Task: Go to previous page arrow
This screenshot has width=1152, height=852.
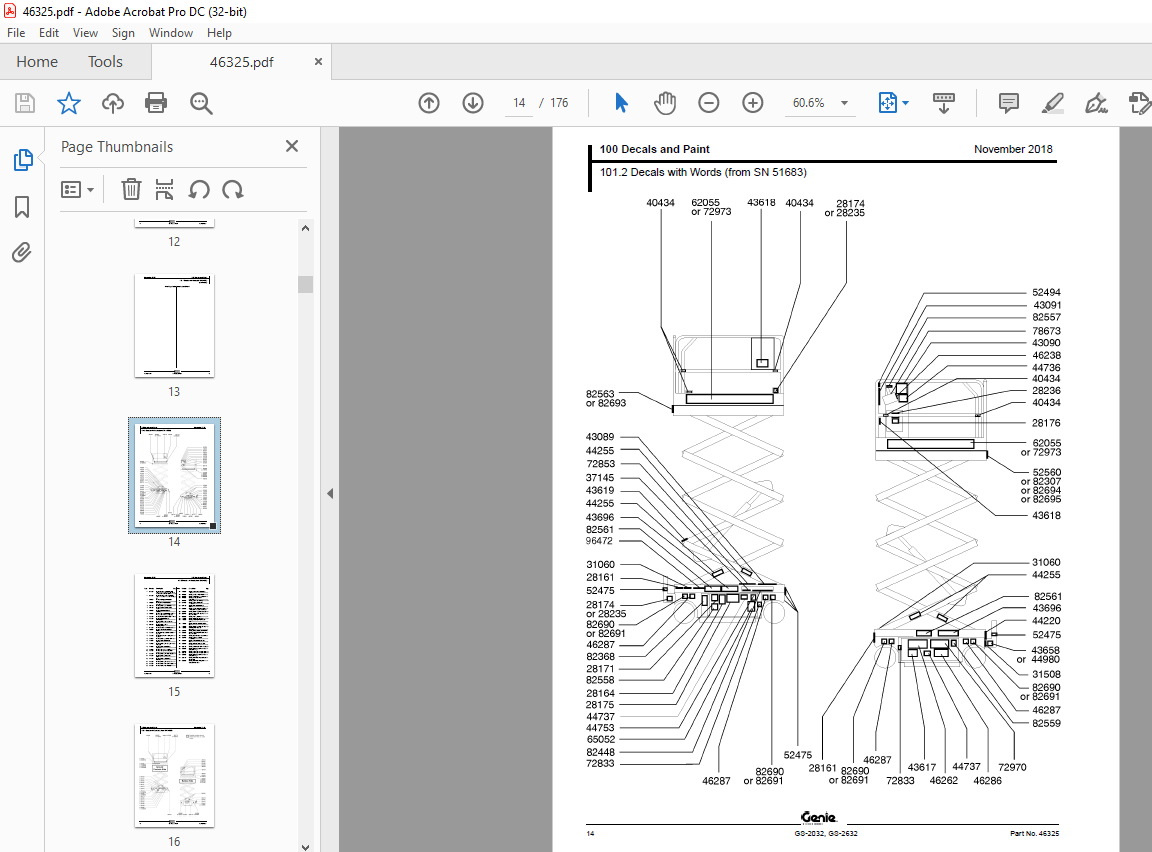Action: pyautogui.click(x=429, y=103)
